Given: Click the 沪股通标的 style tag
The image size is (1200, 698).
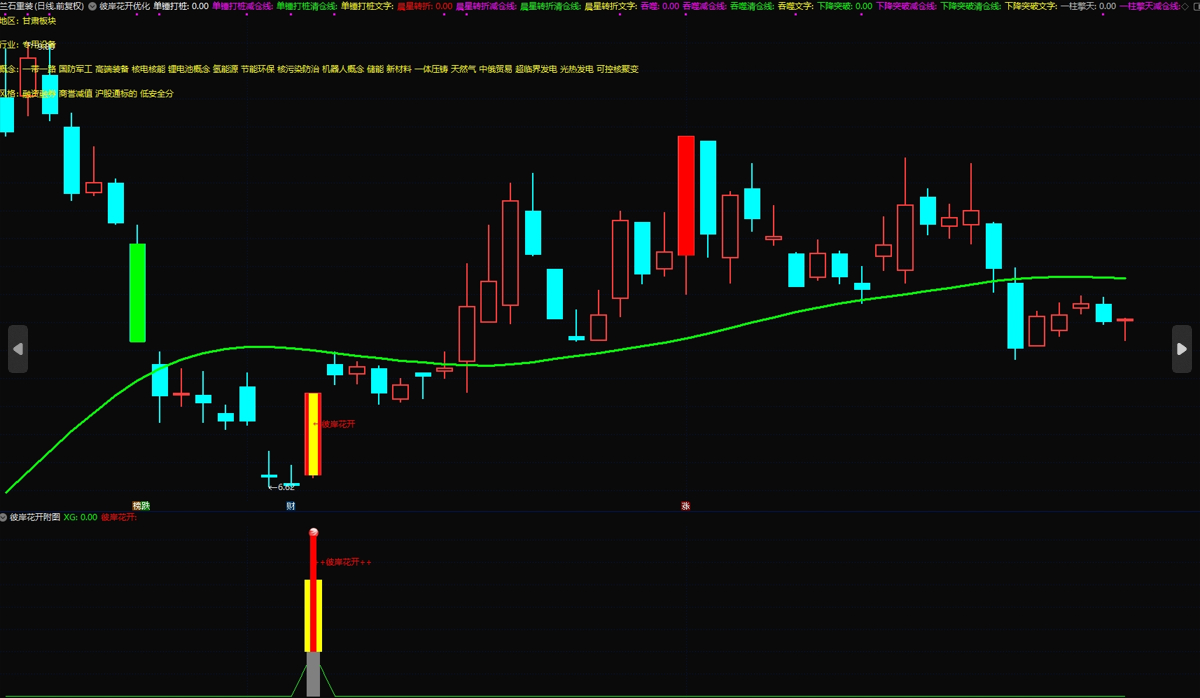Looking at the screenshot, I should click(116, 93).
